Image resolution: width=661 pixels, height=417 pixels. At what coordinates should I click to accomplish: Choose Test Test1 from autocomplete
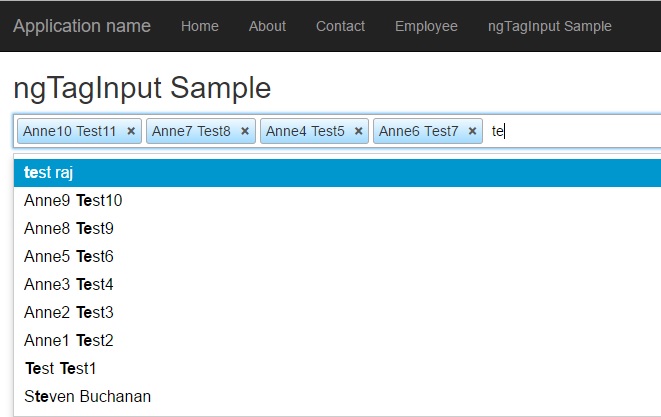pyautogui.click(x=60, y=369)
